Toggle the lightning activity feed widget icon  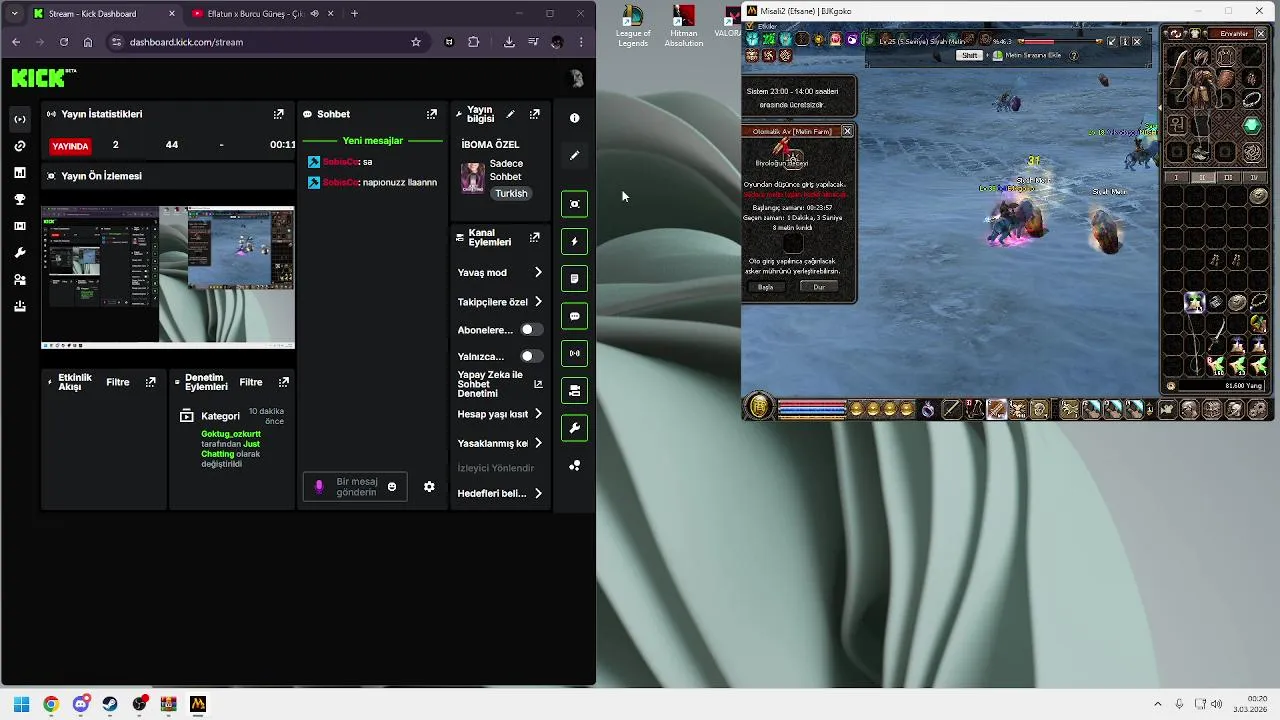click(x=574, y=241)
